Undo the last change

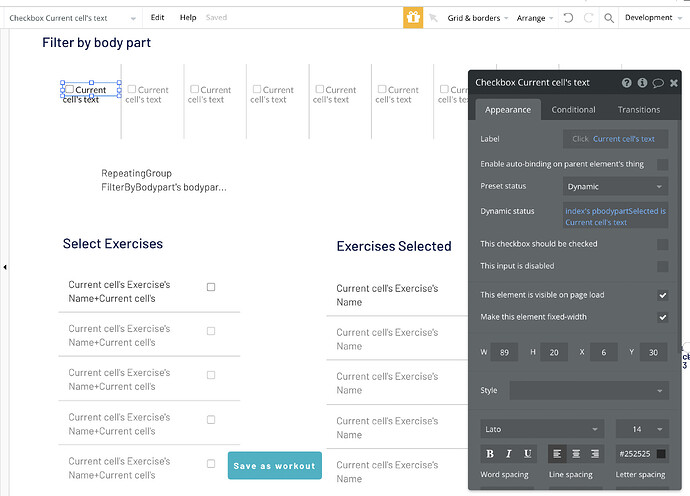(569, 18)
